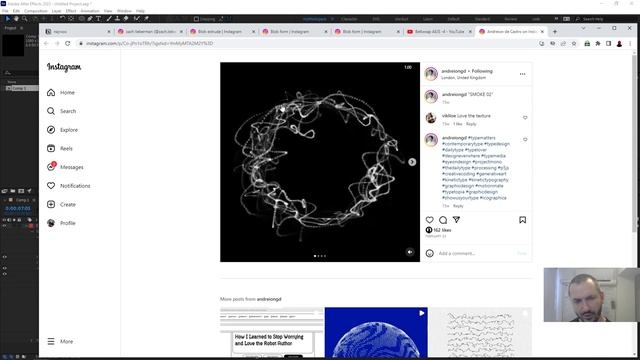
Task: Open the After Effects Project panel menu
Action: pos(22,28)
